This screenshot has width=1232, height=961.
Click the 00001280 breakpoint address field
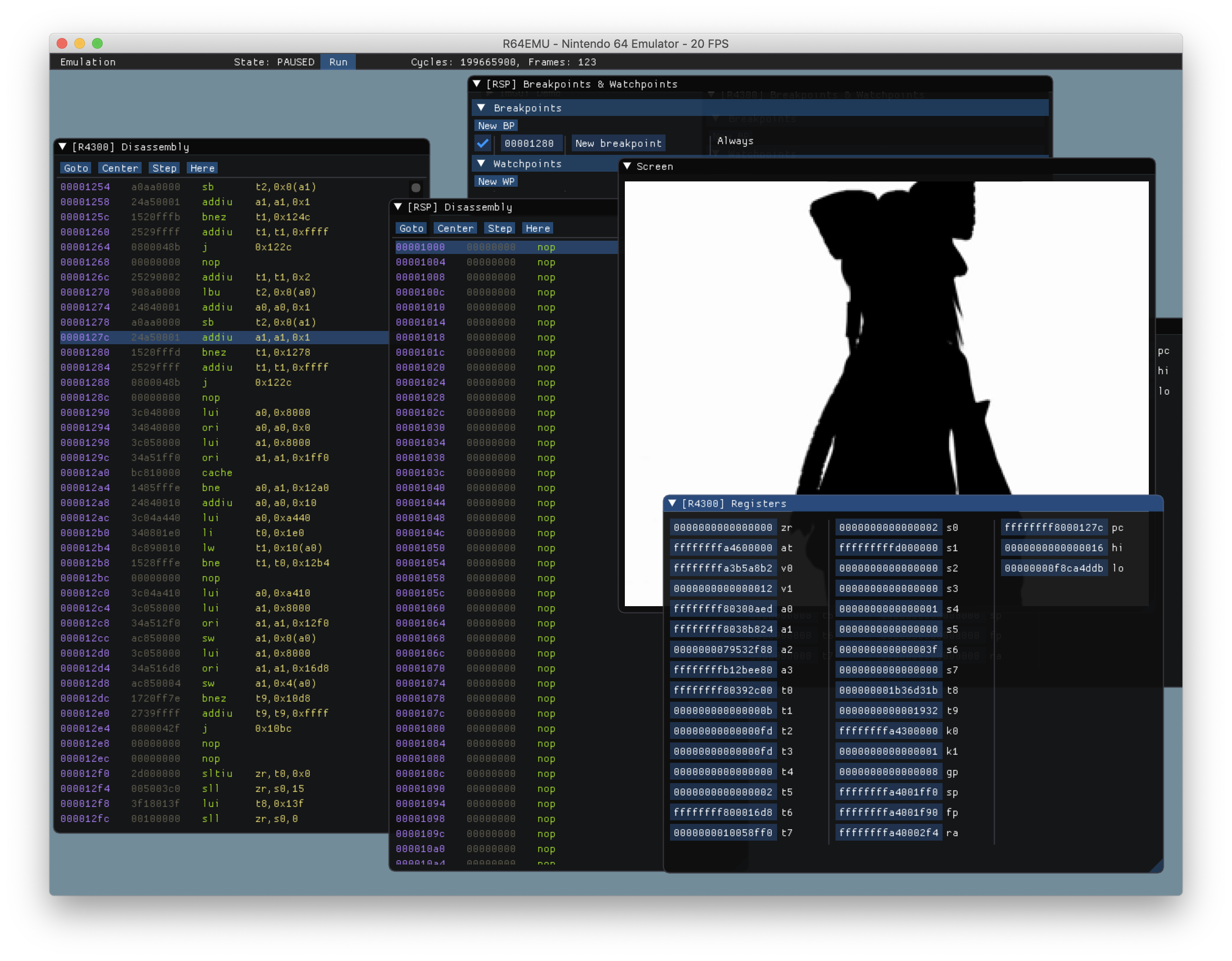529,143
